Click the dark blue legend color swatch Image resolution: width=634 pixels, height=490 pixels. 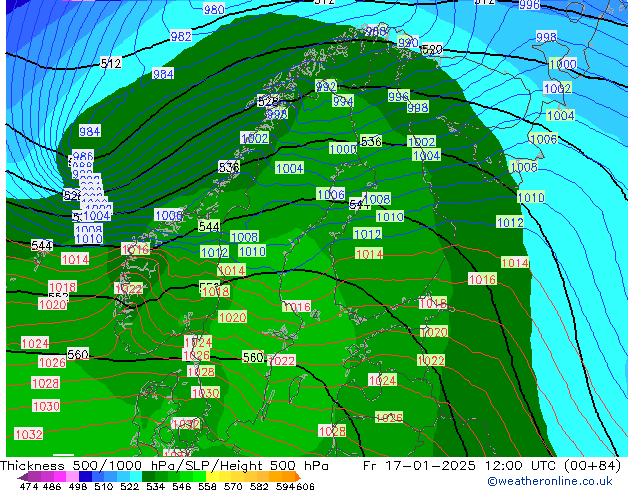[x=85, y=477]
